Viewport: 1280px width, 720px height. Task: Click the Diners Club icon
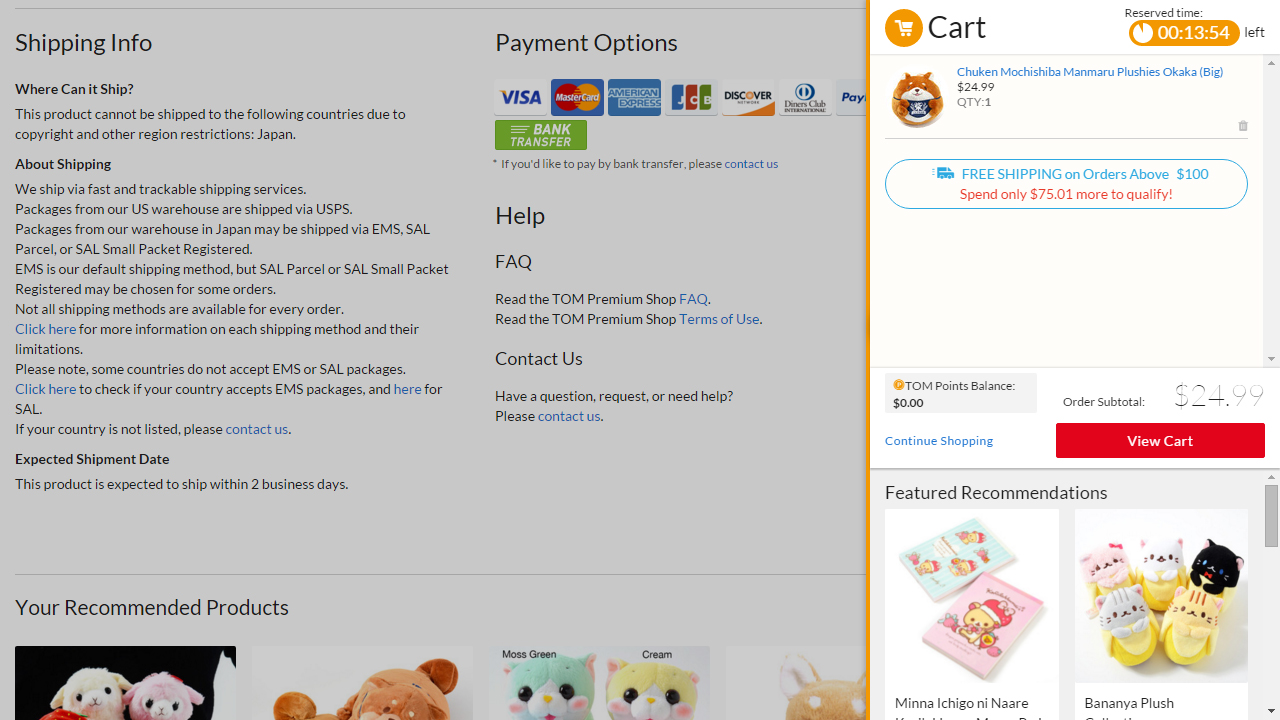pyautogui.click(x=805, y=97)
